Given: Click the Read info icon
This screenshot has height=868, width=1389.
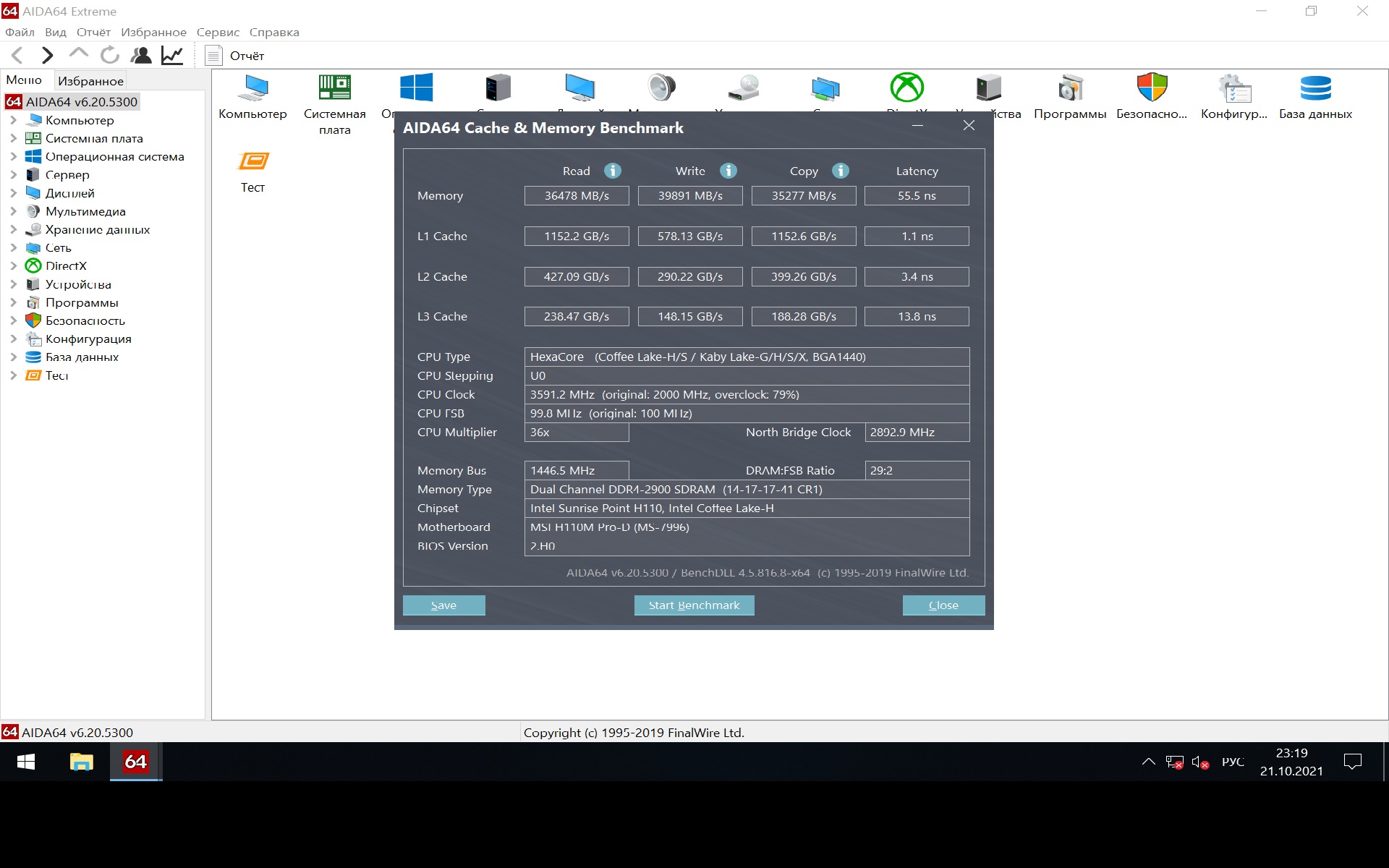Looking at the screenshot, I should (612, 171).
